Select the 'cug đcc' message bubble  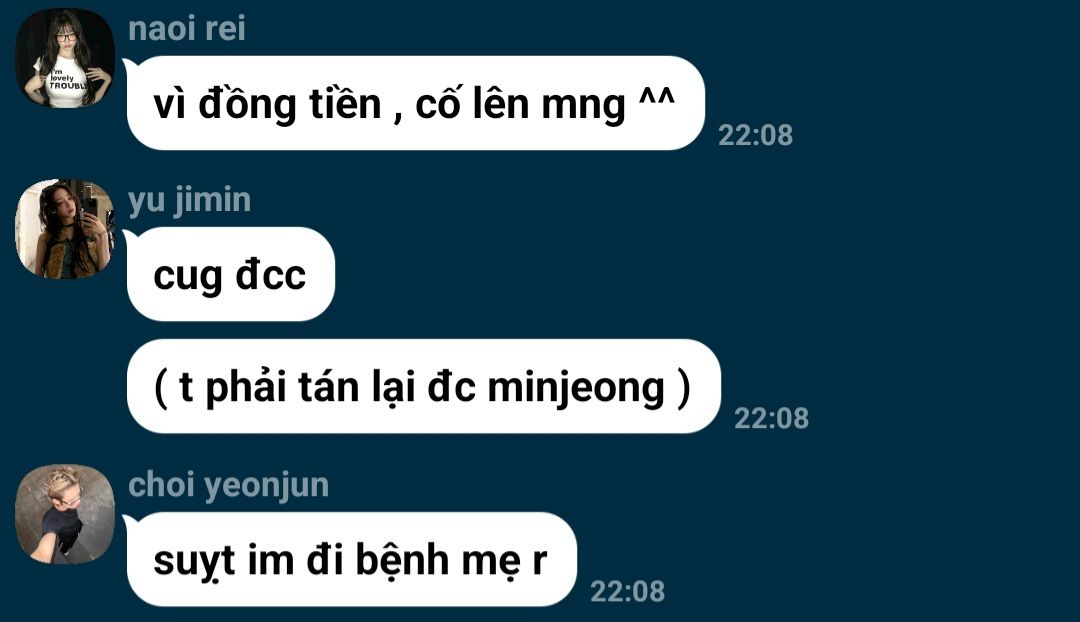[x=231, y=274]
